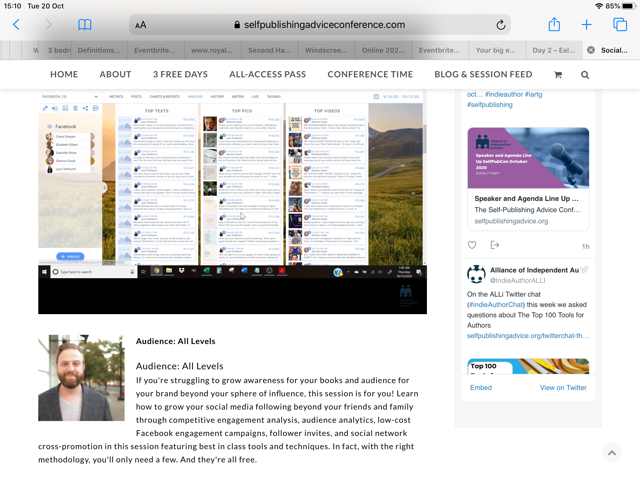Click the #IndieAuthorChat hashtag link
The width and height of the screenshot is (640, 480).
click(x=495, y=304)
